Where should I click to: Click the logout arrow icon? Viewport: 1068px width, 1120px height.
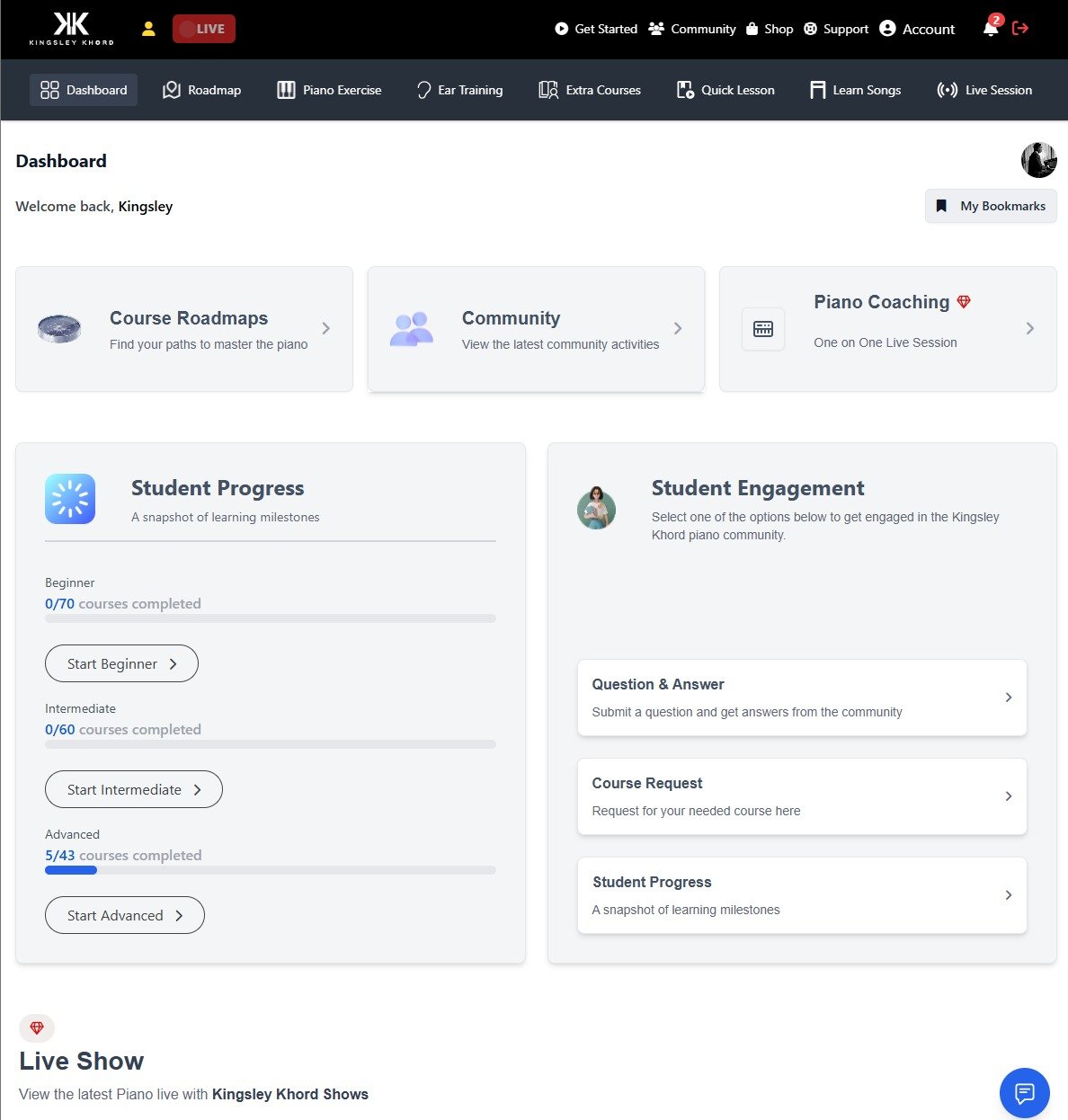coord(1021,28)
